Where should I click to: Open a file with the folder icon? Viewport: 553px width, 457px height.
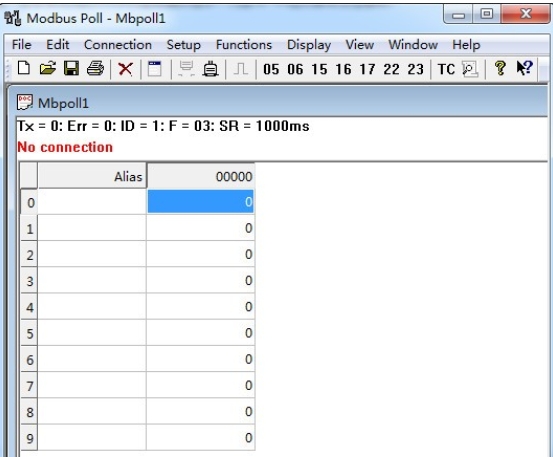click(x=48, y=68)
